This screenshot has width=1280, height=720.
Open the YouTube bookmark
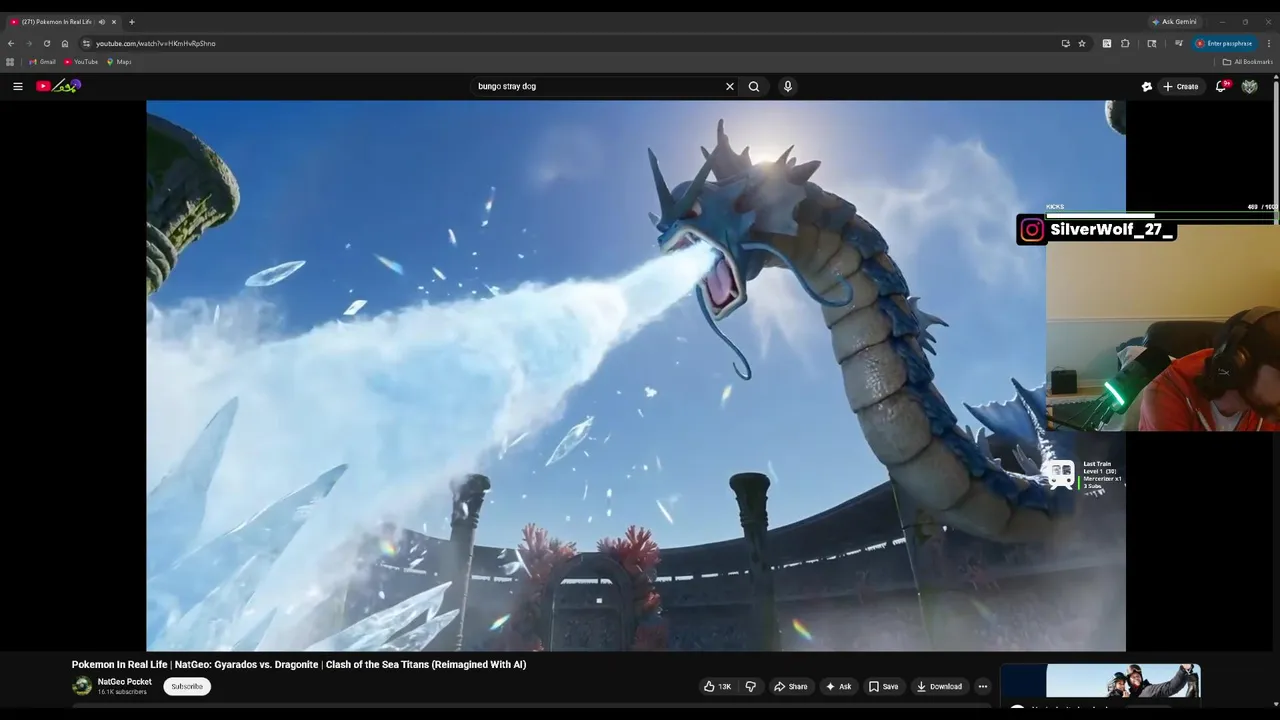[x=82, y=62]
